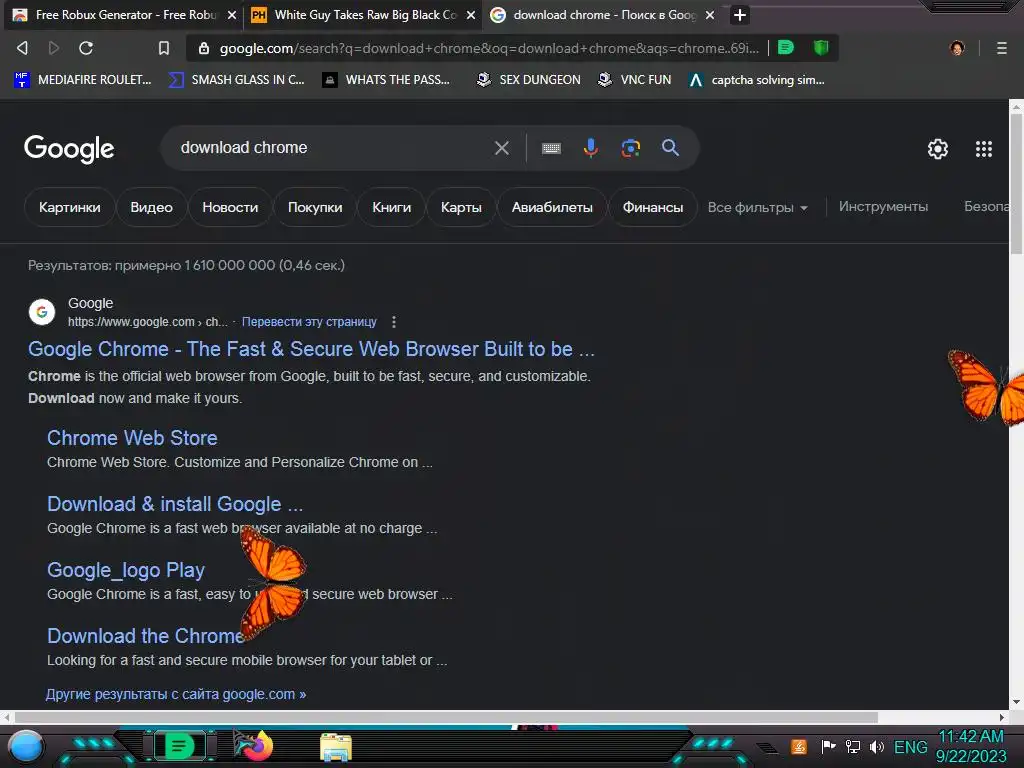Bookmark this page with the bookmark icon

point(164,48)
